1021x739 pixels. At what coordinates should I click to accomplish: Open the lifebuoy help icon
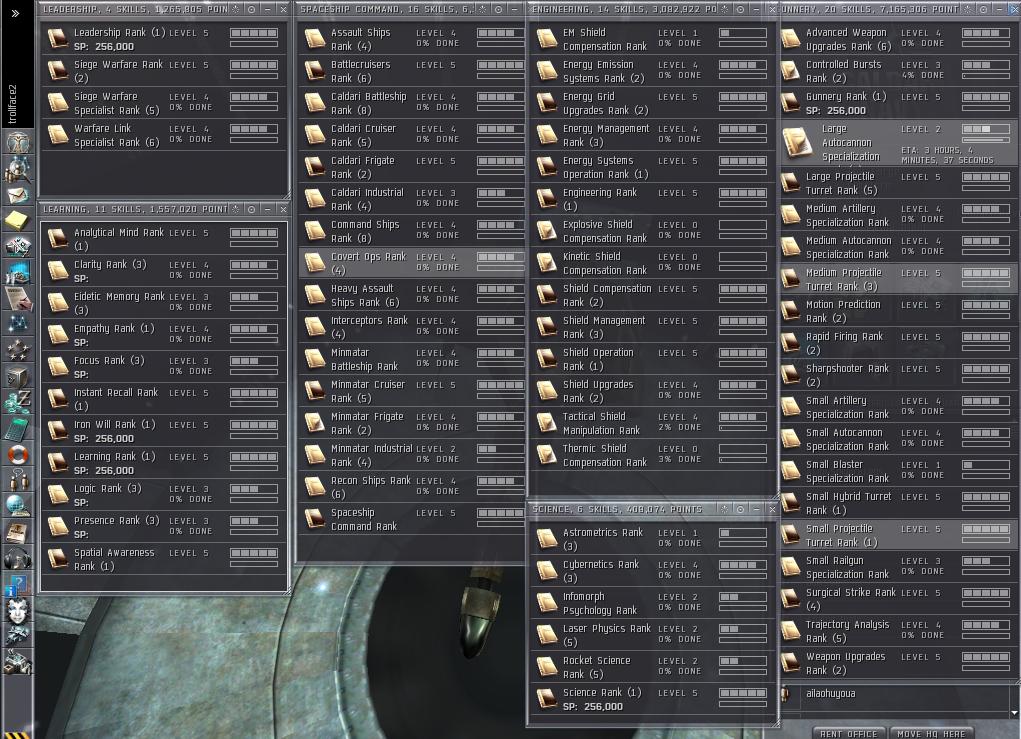click(18, 454)
